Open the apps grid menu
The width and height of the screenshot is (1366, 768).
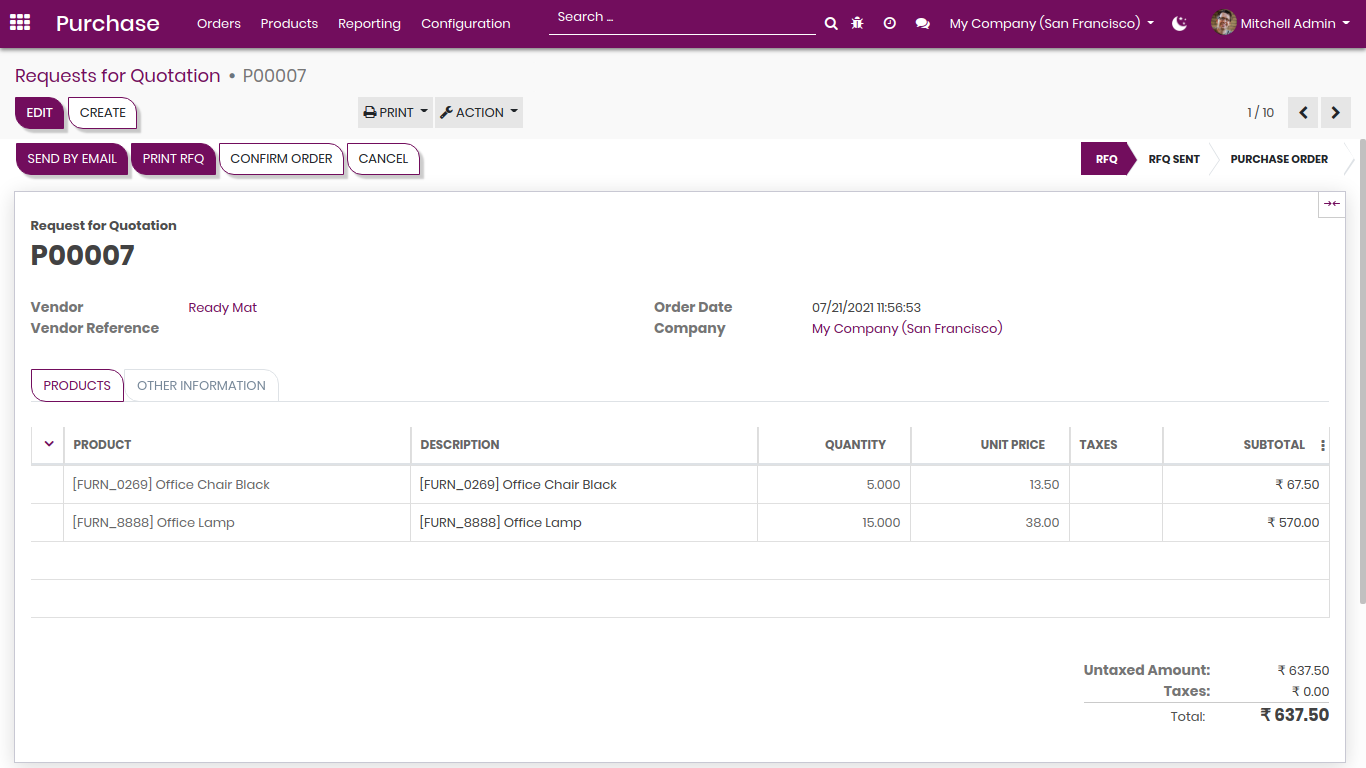pyautogui.click(x=20, y=23)
